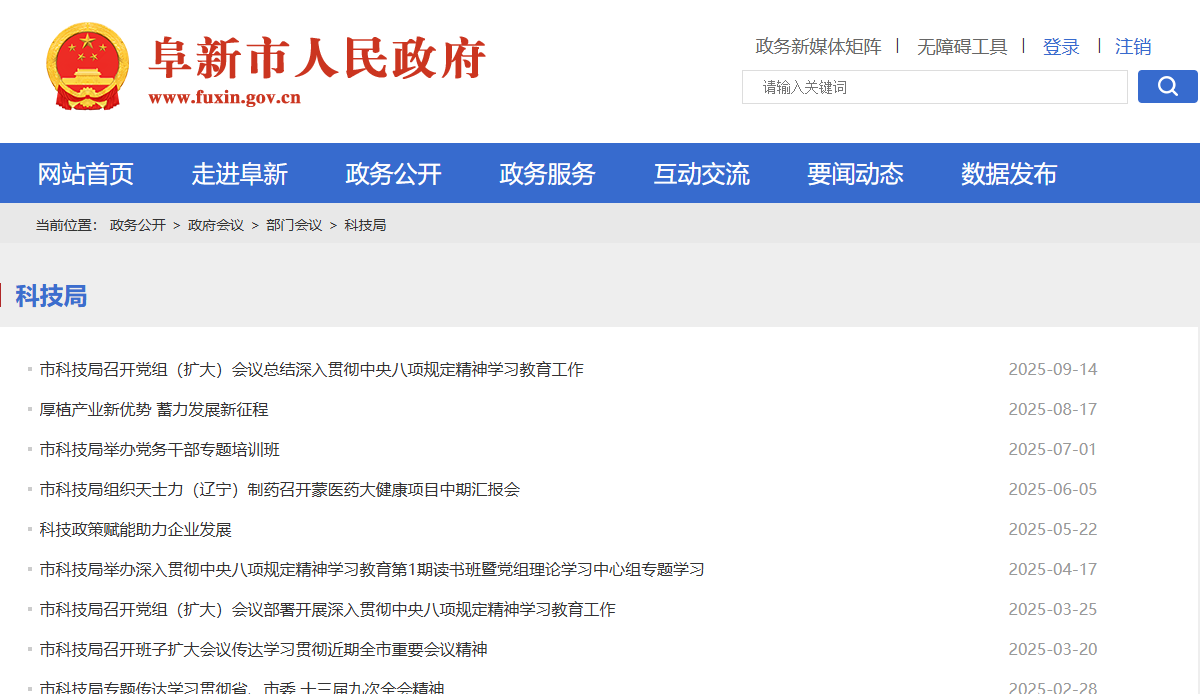Click 部门会议 breadcrumb link
Image resolution: width=1200 pixels, height=694 pixels.
click(294, 225)
